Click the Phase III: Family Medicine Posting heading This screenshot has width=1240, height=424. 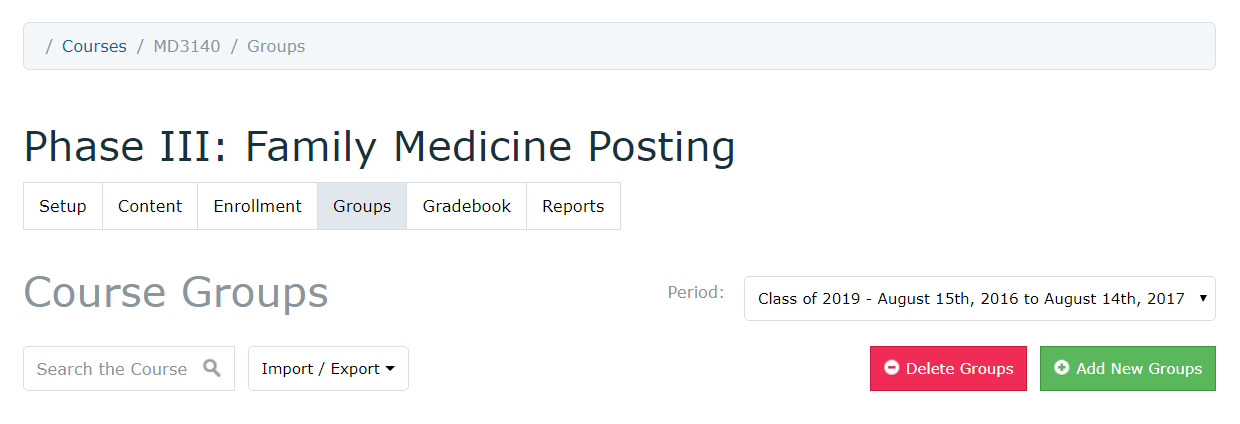pyautogui.click(x=380, y=147)
